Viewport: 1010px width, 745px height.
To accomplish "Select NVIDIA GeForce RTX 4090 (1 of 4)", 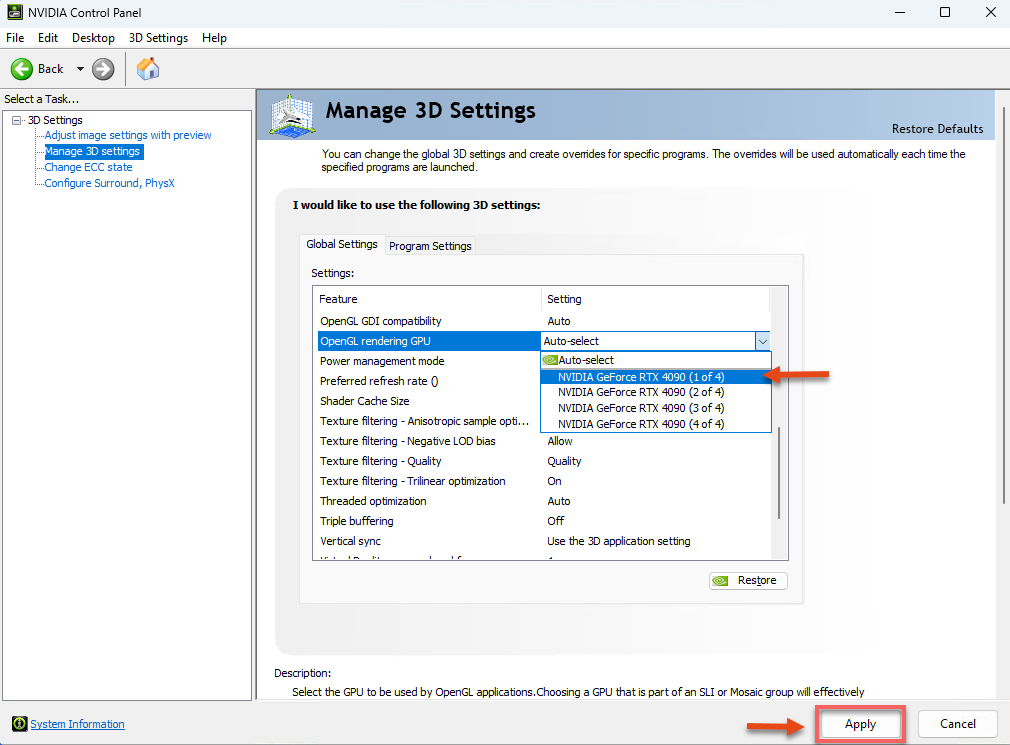I will 641,377.
